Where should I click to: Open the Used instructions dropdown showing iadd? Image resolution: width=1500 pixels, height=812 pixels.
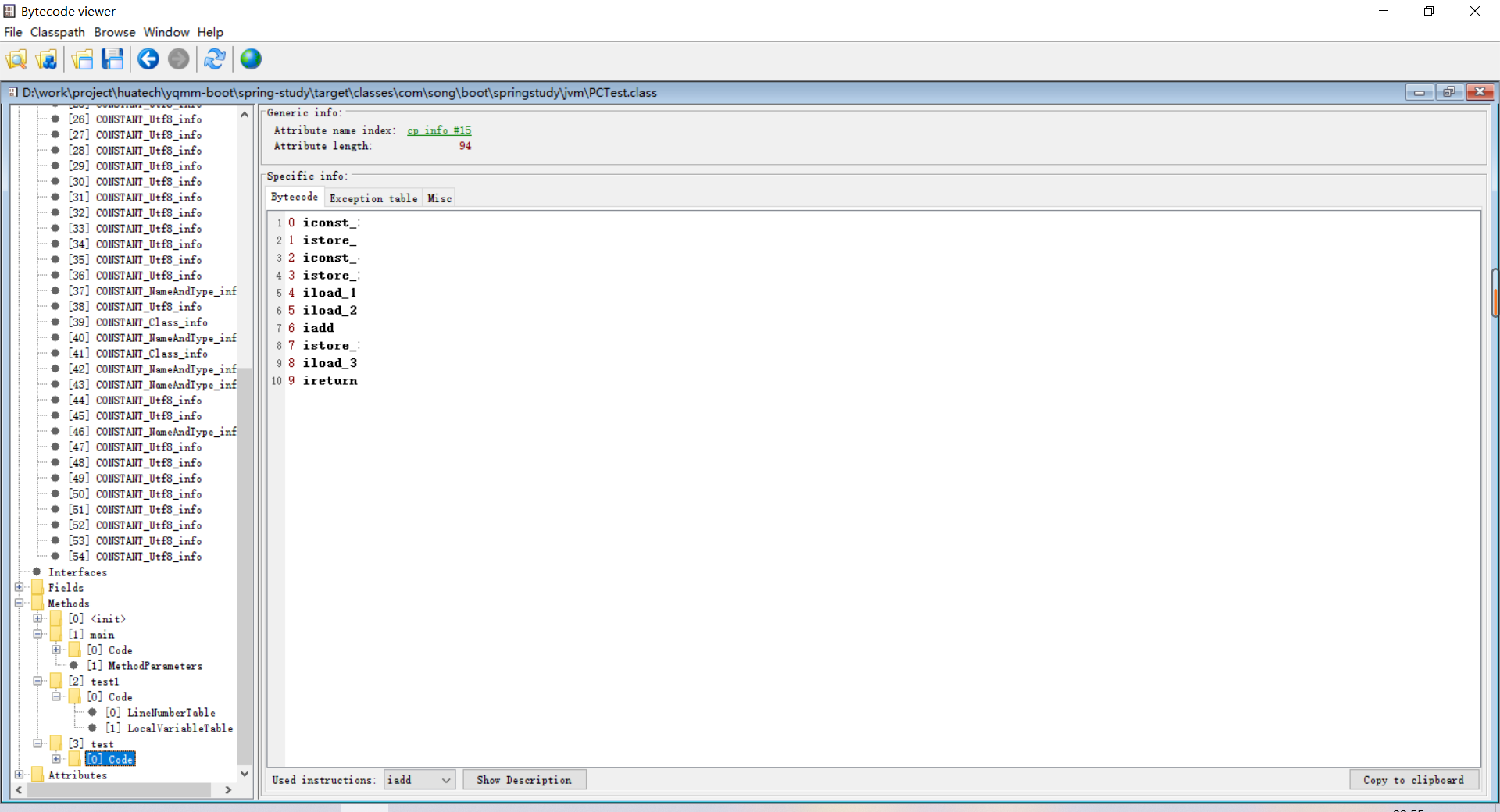pyautogui.click(x=420, y=780)
